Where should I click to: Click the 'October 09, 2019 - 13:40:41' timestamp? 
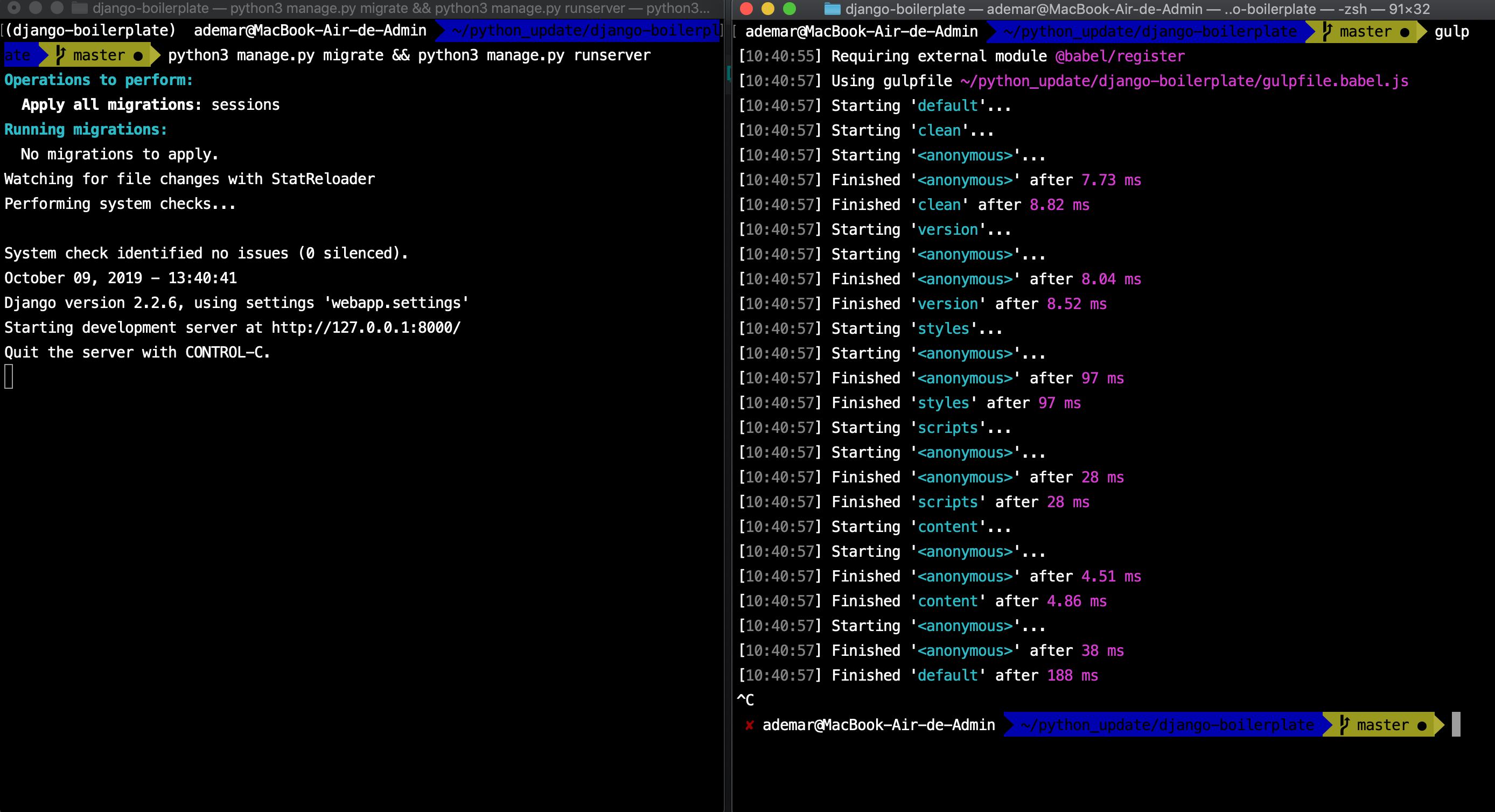point(121,278)
